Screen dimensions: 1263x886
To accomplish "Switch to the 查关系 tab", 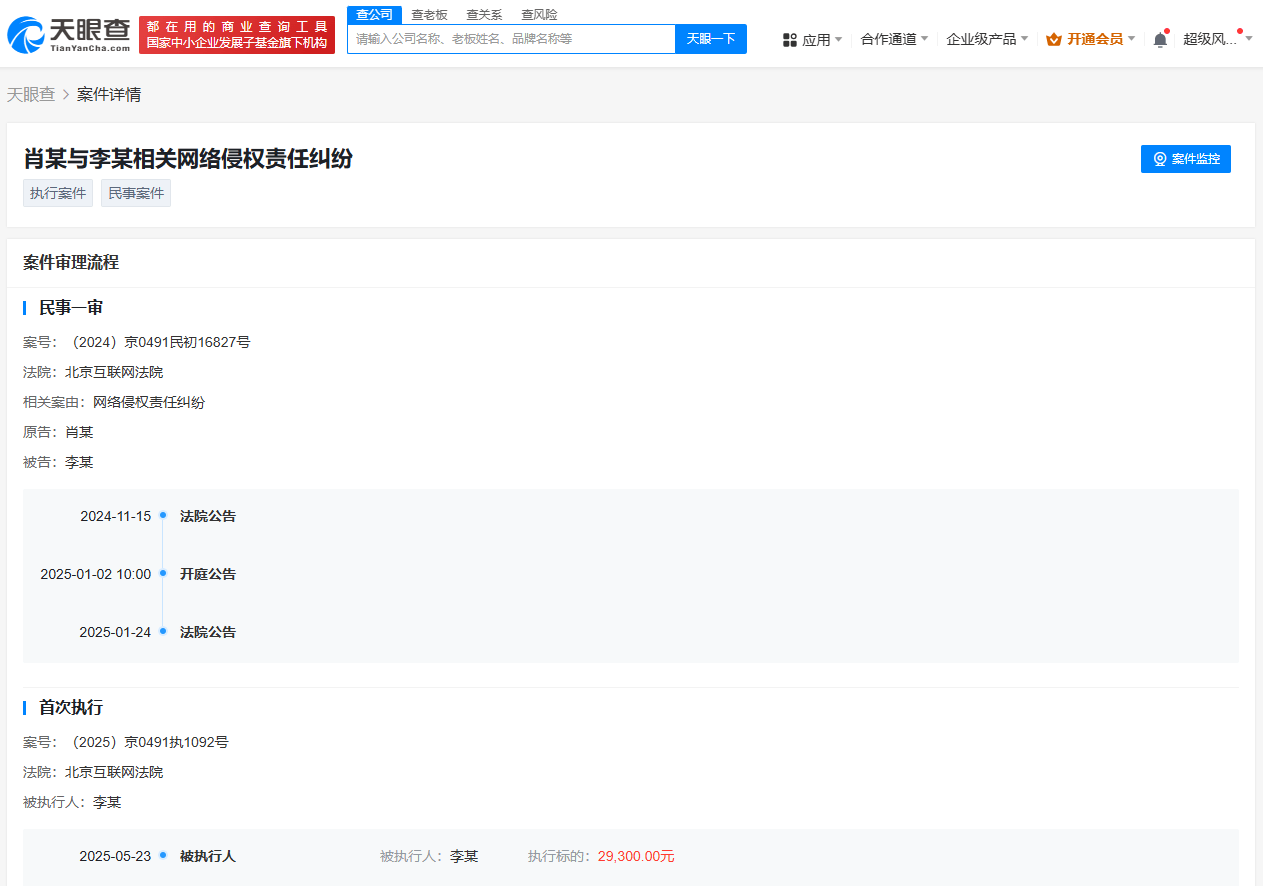I will pyautogui.click(x=484, y=14).
